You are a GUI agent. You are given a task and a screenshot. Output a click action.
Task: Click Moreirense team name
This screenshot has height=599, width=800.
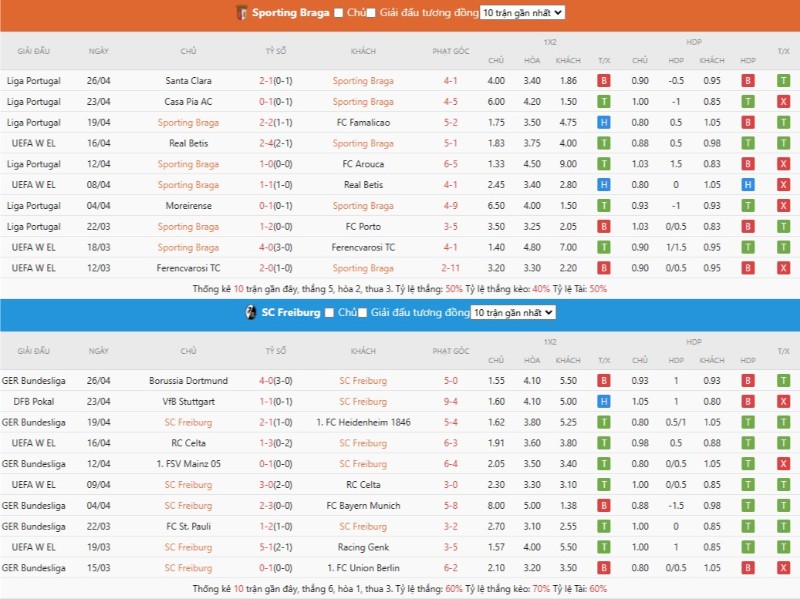(188, 206)
